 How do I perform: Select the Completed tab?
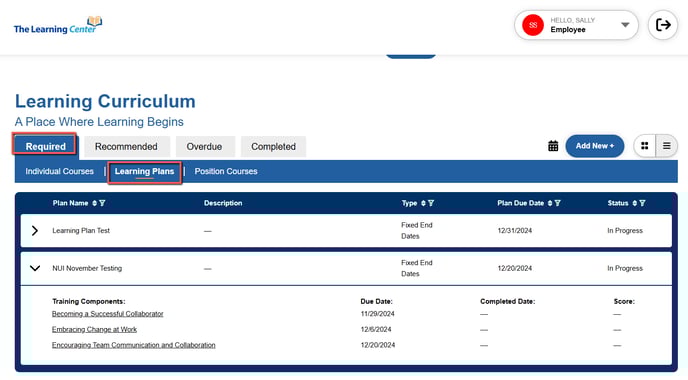click(x=273, y=147)
